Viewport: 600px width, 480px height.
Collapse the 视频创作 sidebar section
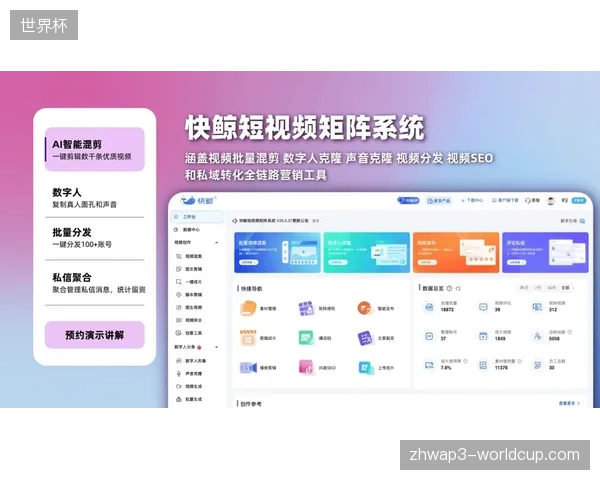217,243
